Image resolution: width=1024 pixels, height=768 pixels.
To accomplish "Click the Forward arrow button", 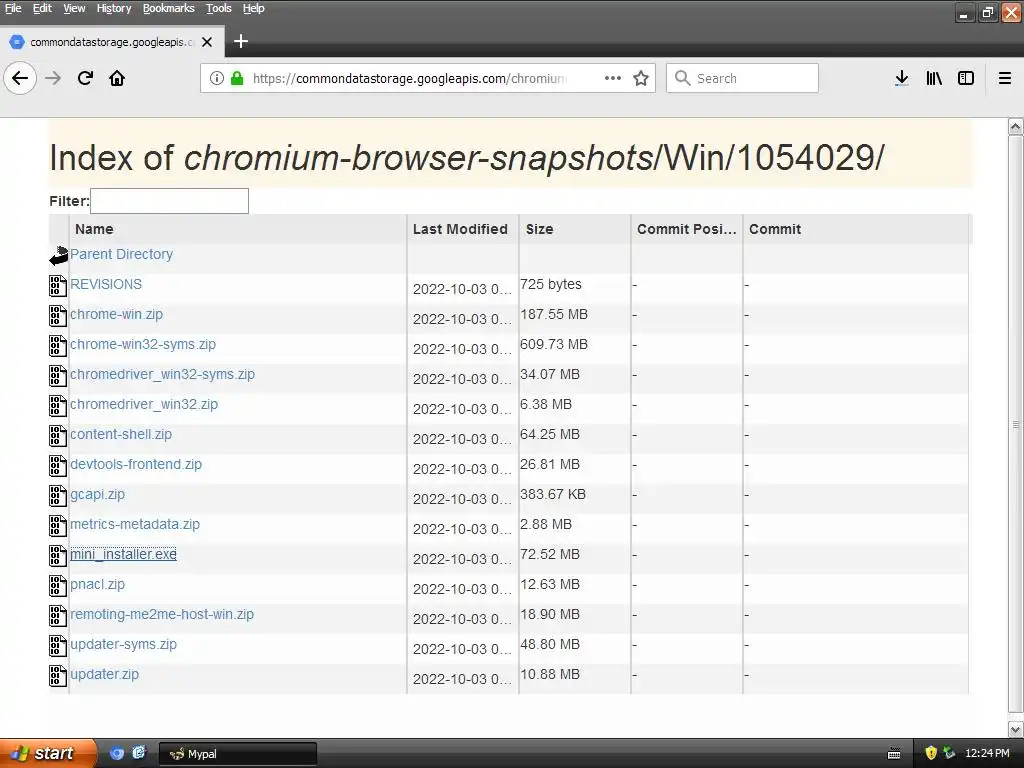I will (53, 78).
